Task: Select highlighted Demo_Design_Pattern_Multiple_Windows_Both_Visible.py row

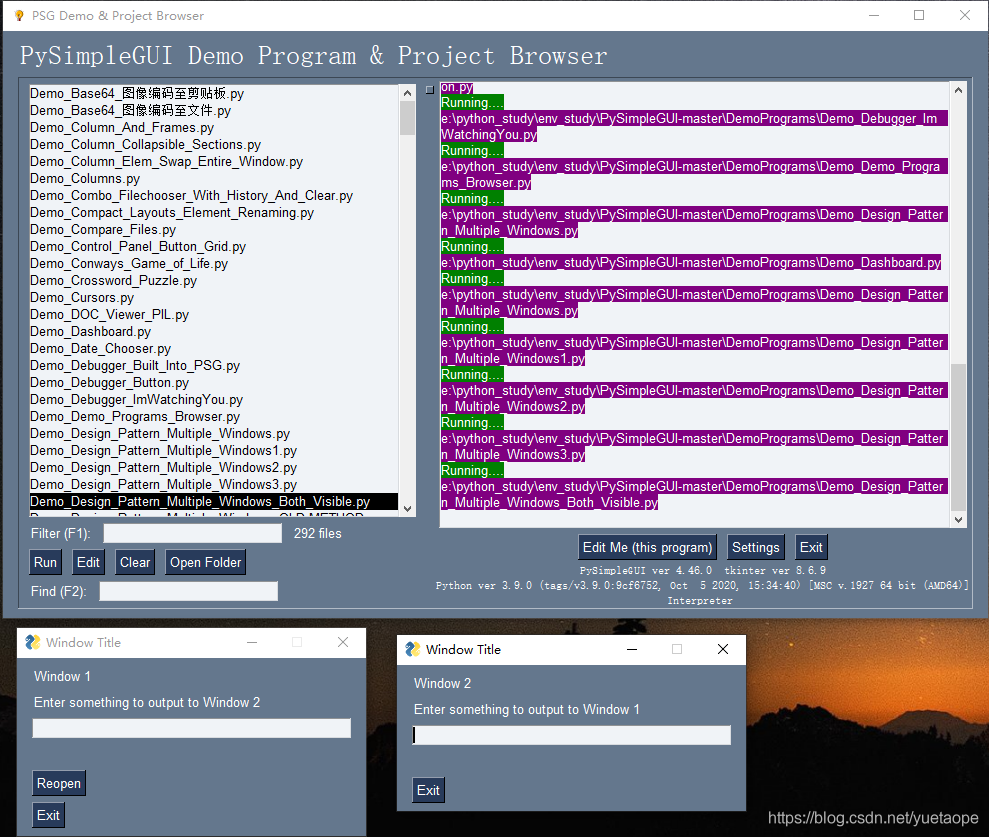Action: pos(214,501)
